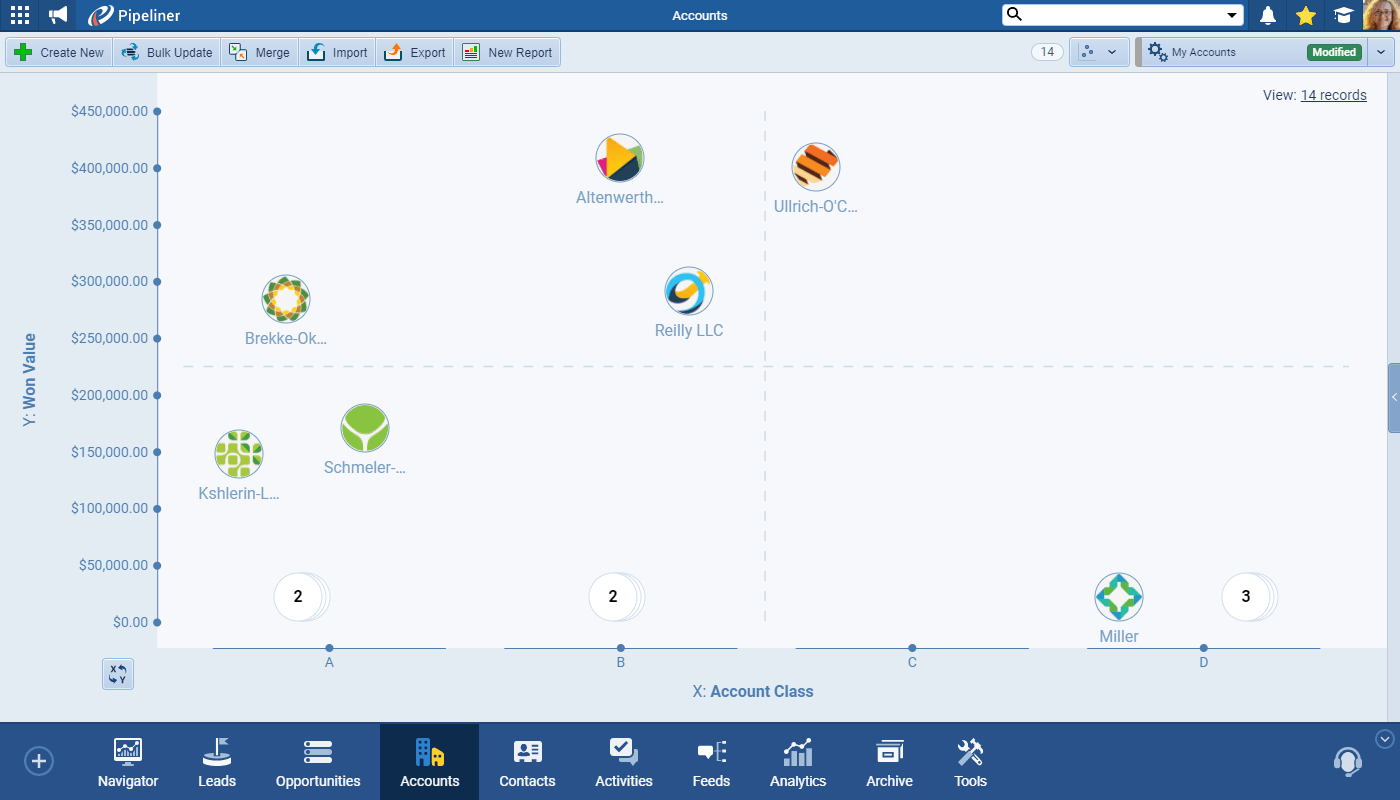The width and height of the screenshot is (1400, 800).
Task: Open the 14 records link
Action: (x=1333, y=95)
